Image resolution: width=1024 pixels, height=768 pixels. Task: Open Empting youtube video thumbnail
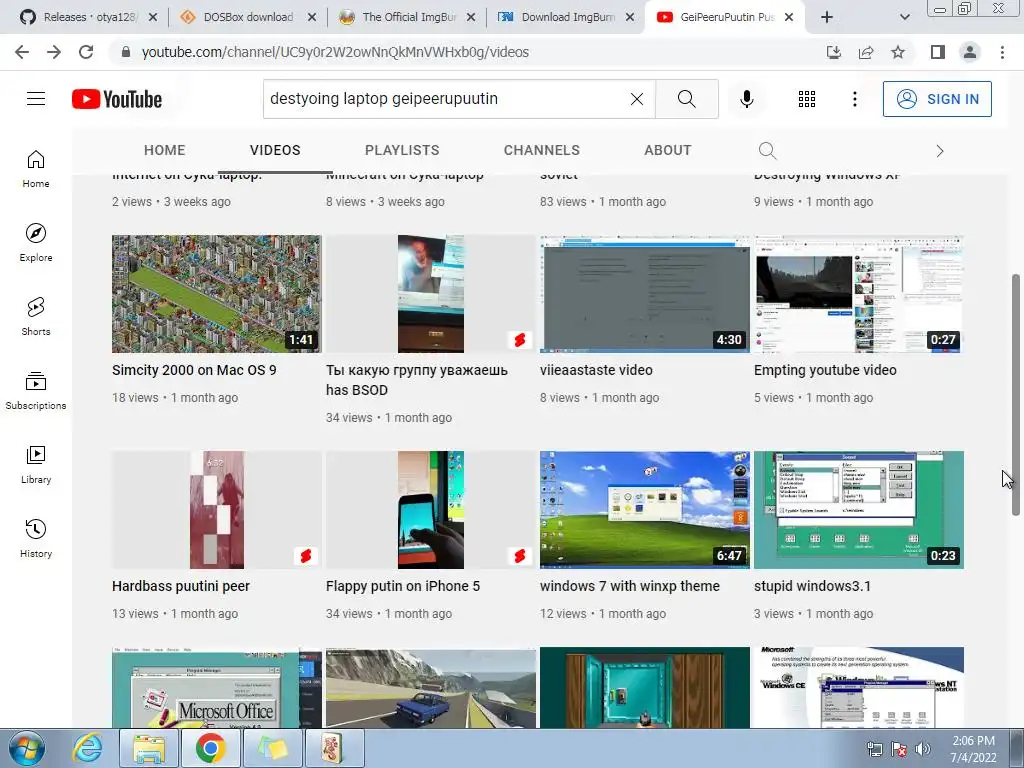pyautogui.click(x=859, y=294)
